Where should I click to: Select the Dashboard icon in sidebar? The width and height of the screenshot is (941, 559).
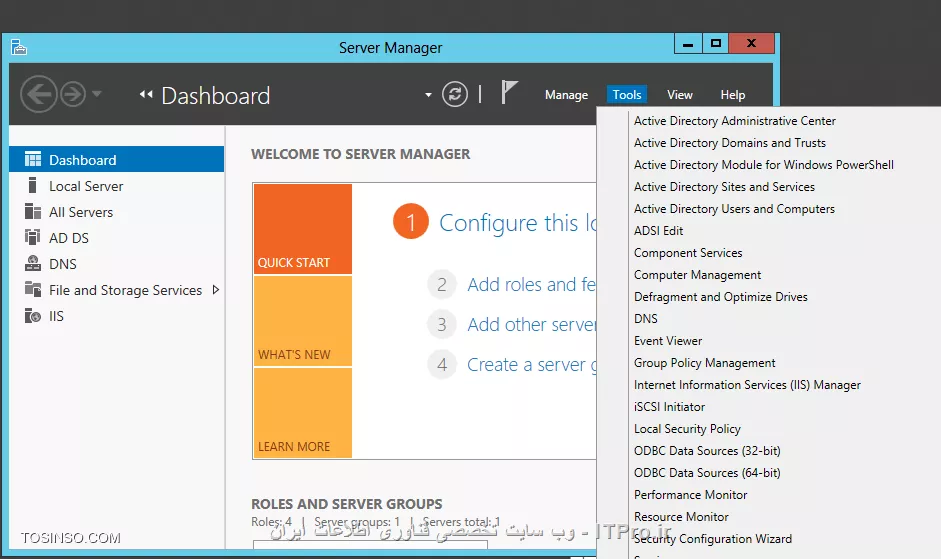[x=33, y=159]
